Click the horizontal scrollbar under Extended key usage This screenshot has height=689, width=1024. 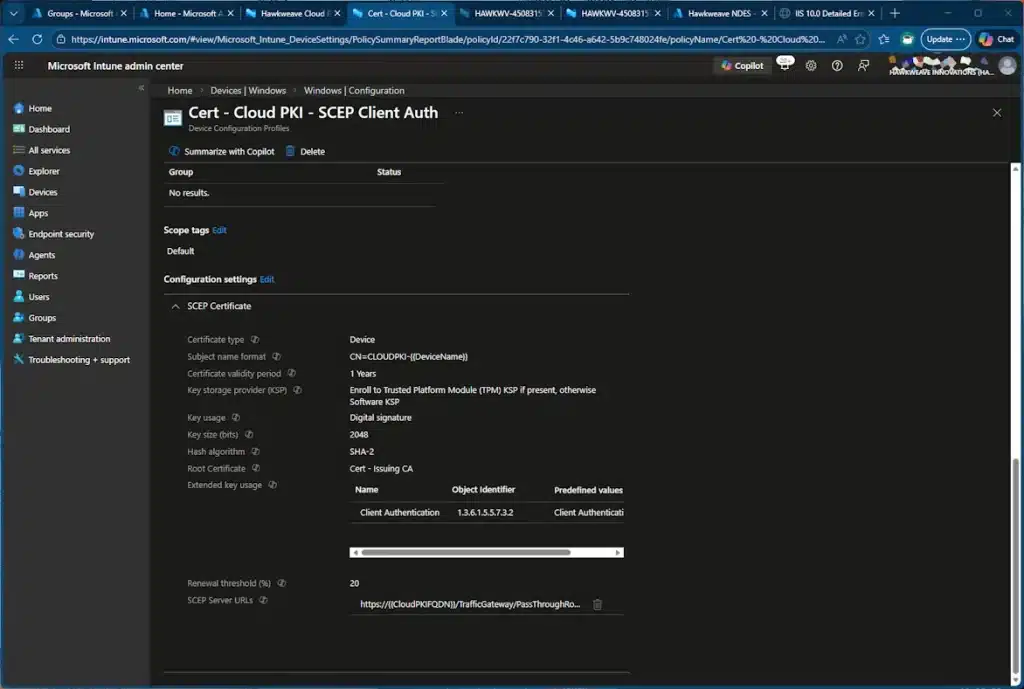(465, 552)
